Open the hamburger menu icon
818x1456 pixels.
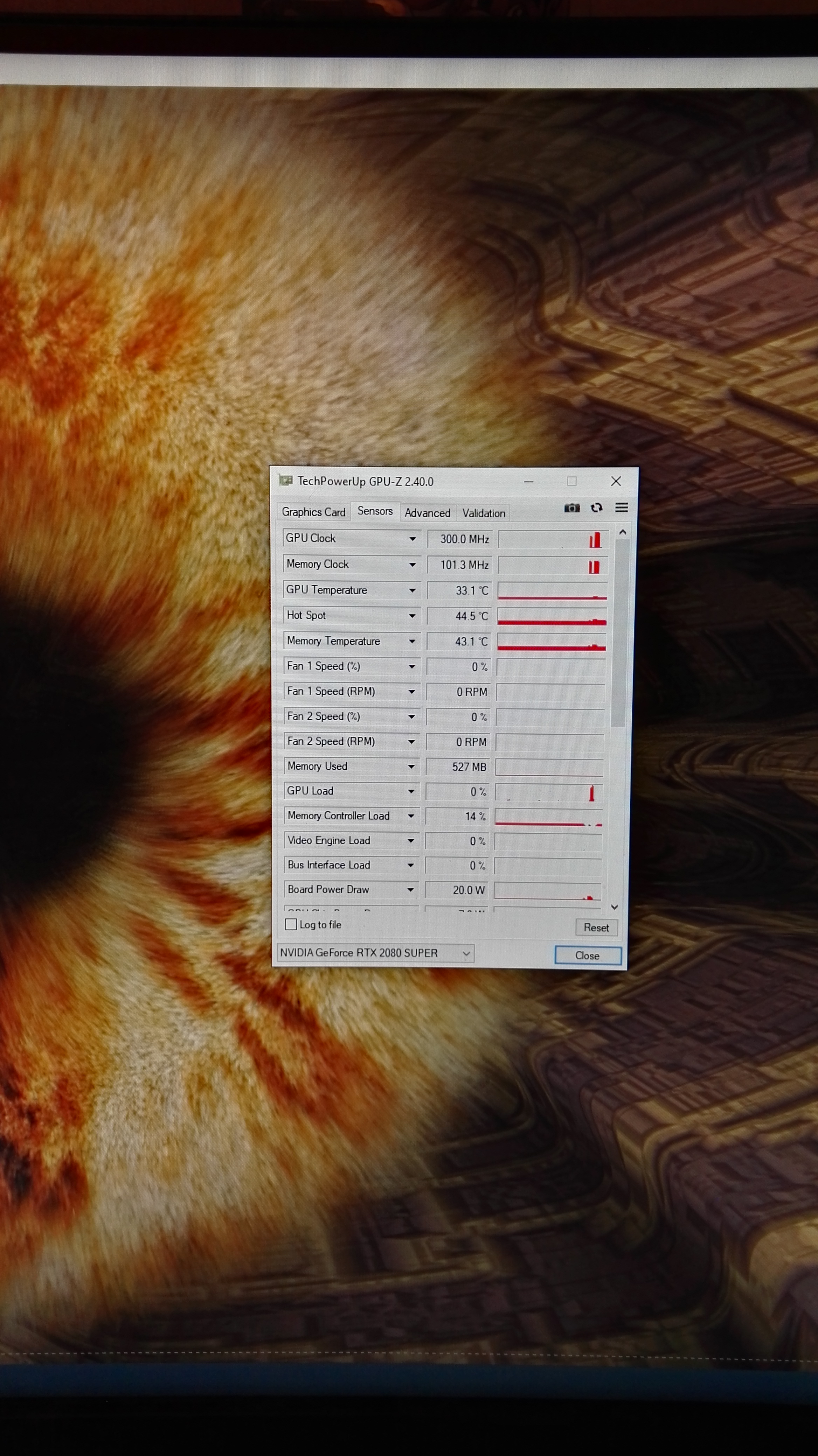coord(621,507)
